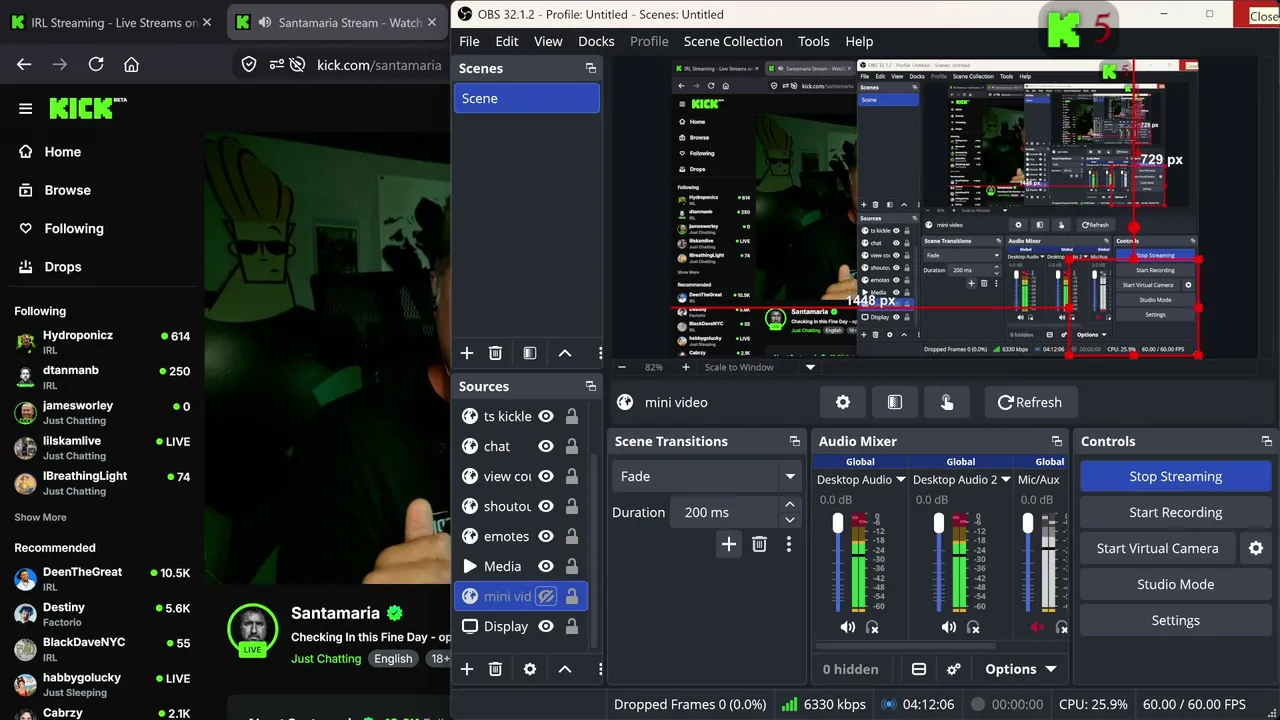Image resolution: width=1280 pixels, height=720 pixels.
Task: Add a new source in Sources dock
Action: coord(467,669)
